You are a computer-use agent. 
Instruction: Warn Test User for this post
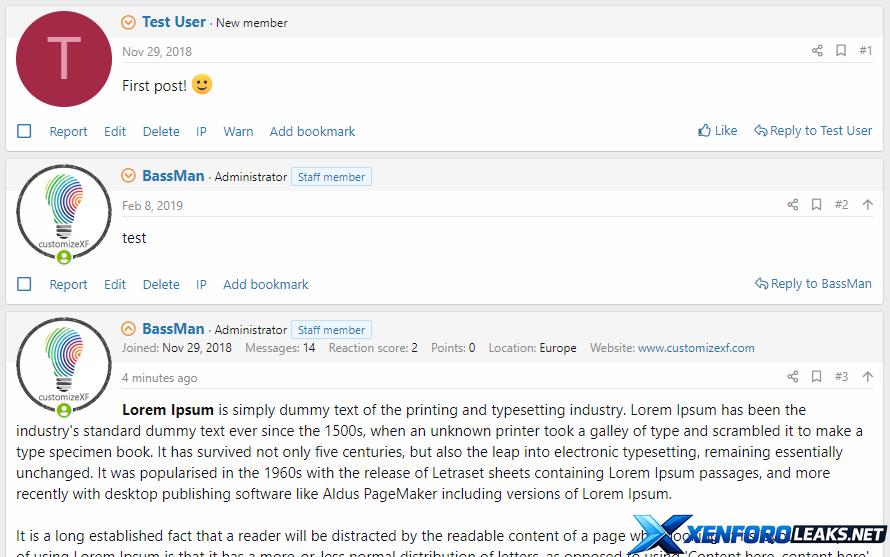(x=238, y=131)
